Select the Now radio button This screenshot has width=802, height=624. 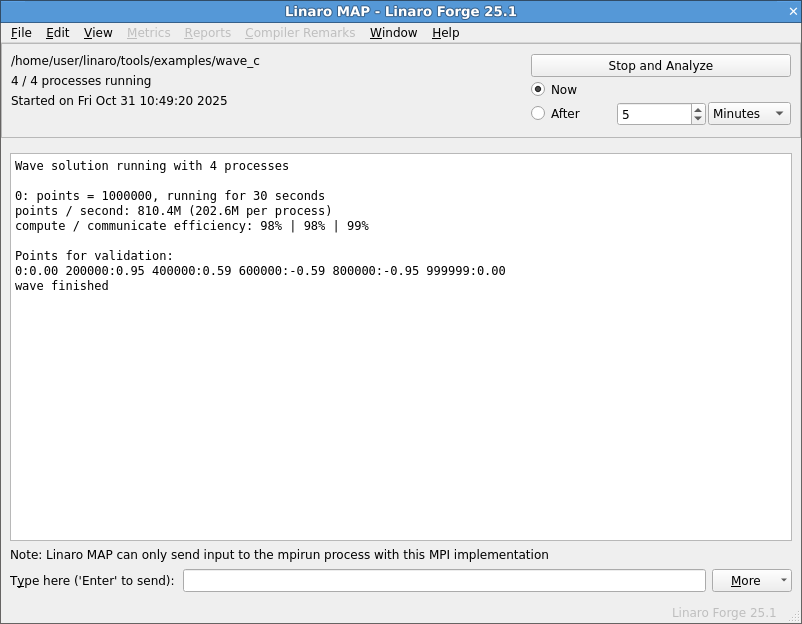click(x=538, y=89)
